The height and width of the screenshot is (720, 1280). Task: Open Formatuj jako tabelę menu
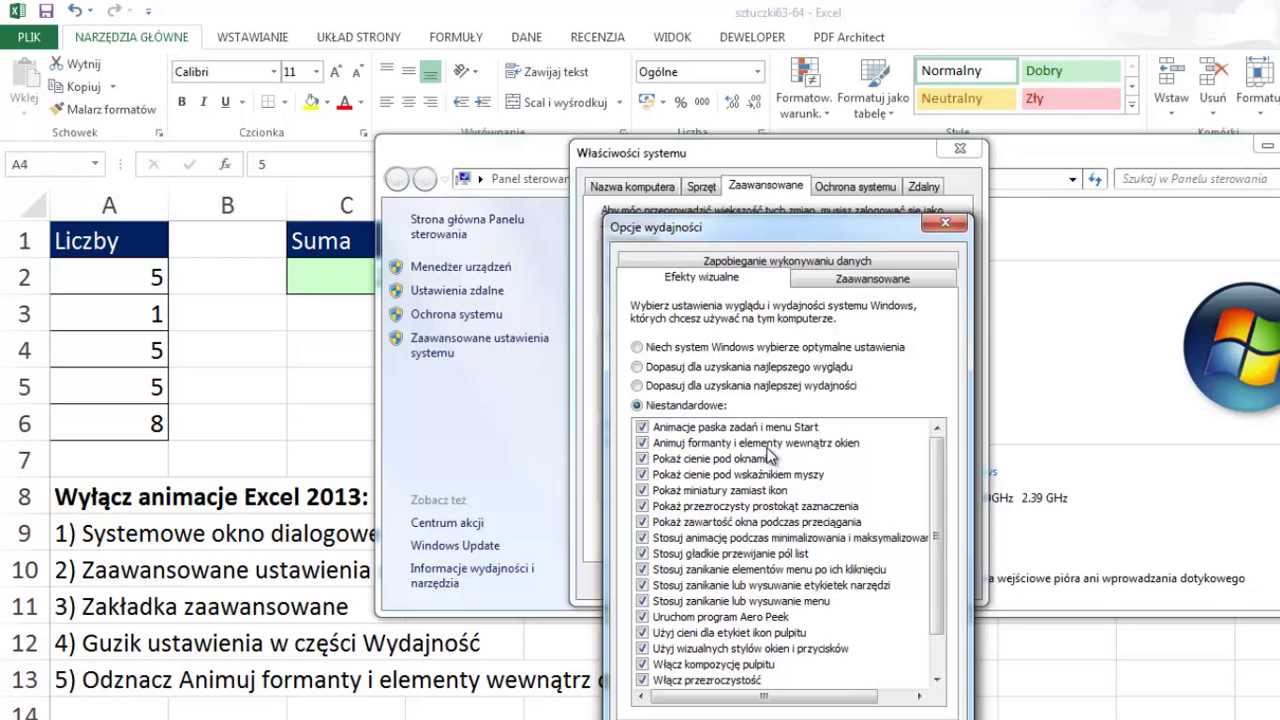[x=873, y=88]
